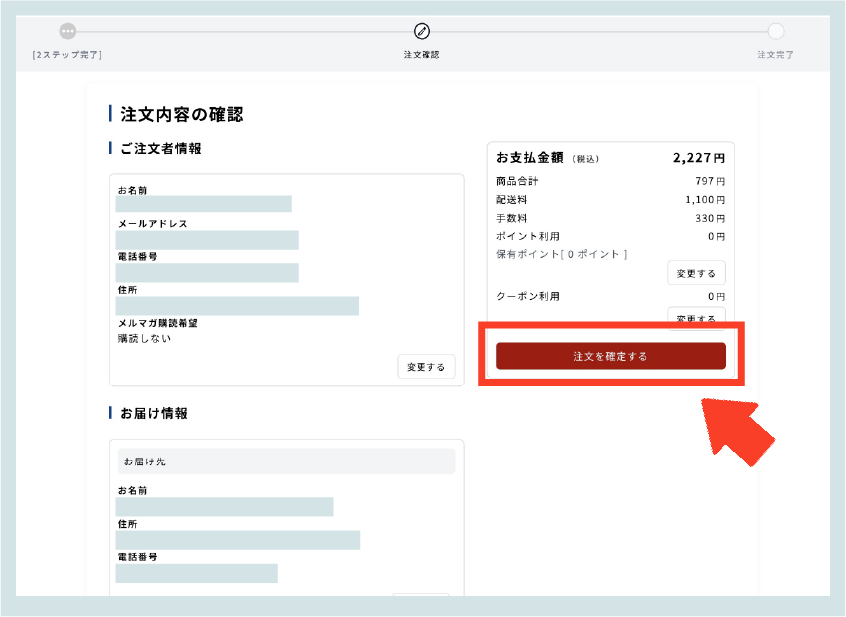The image size is (846, 617).
Task: Click the total 2,227円 amount
Action: coord(699,157)
